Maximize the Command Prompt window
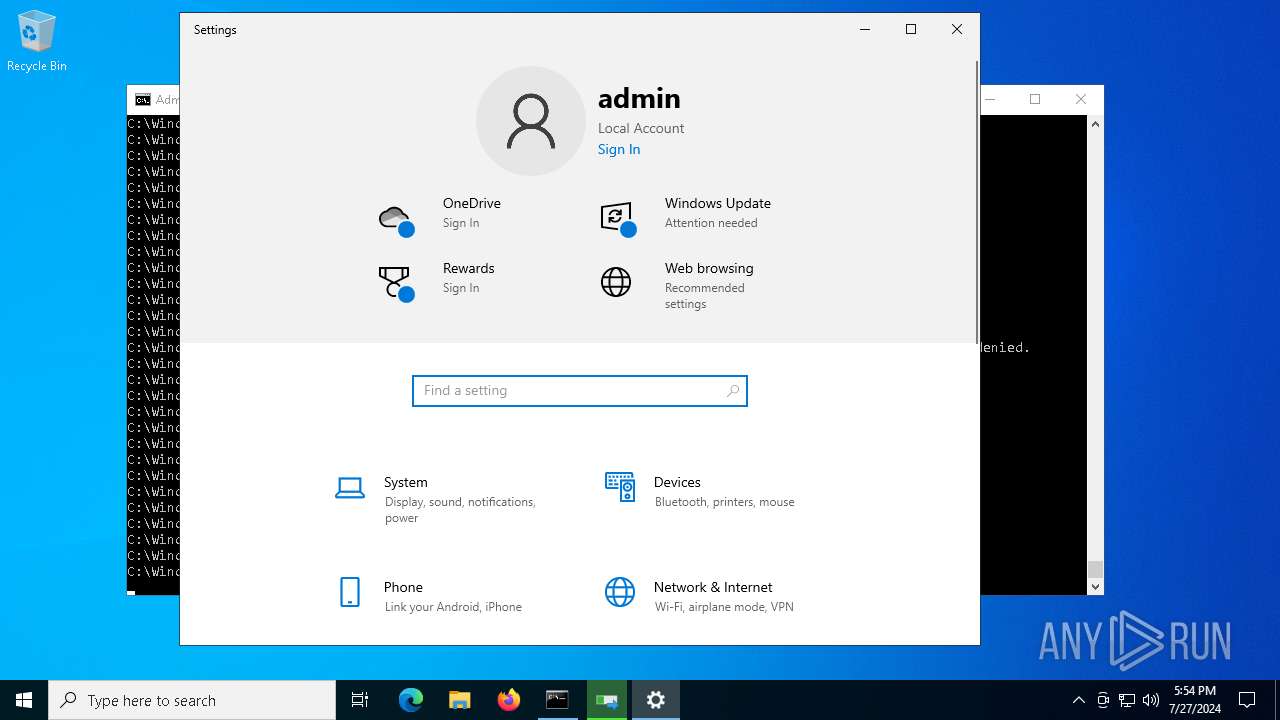This screenshot has width=1280, height=720. (1035, 99)
